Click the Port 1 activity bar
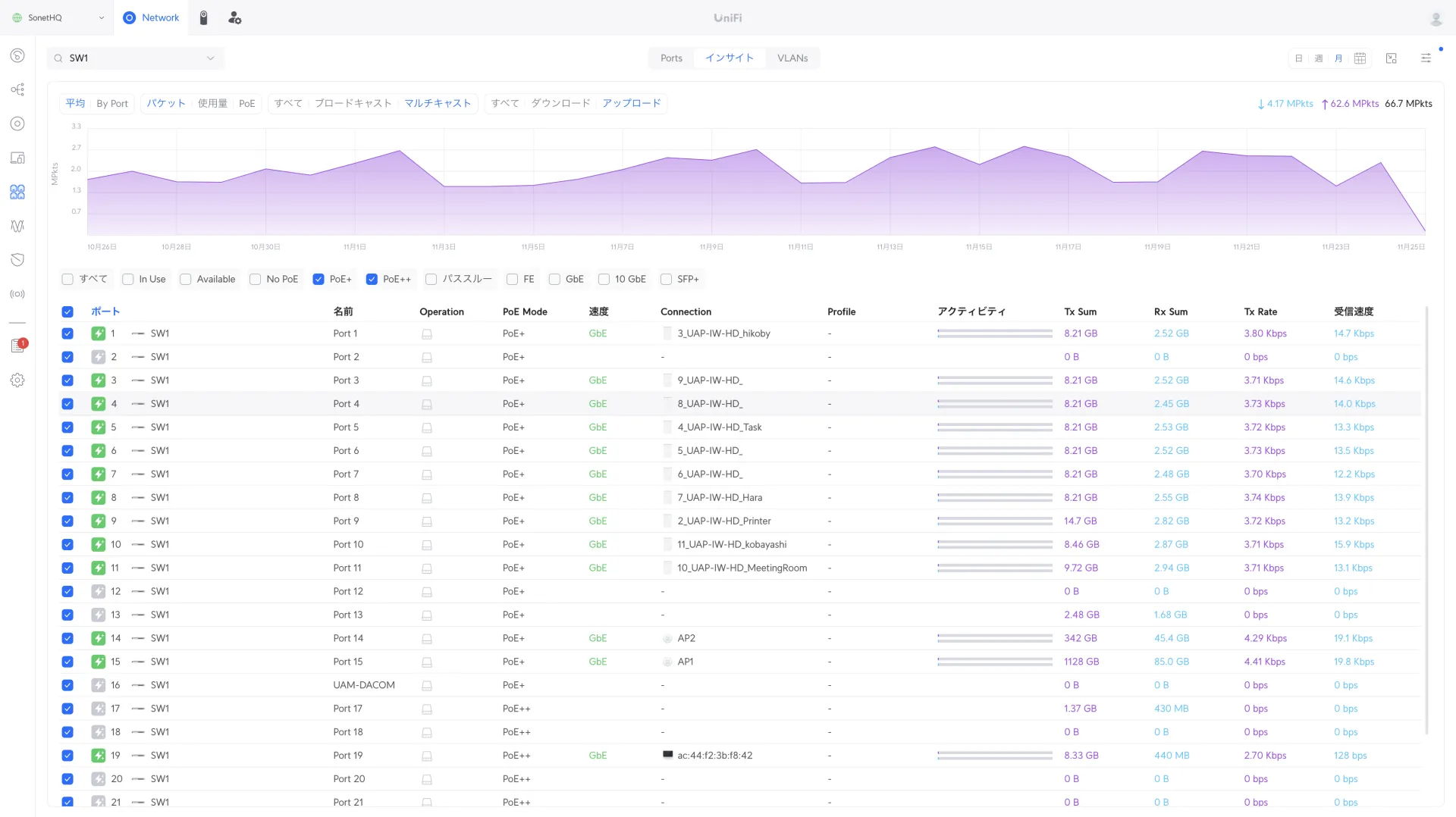This screenshot has width=1456, height=817. [995, 333]
